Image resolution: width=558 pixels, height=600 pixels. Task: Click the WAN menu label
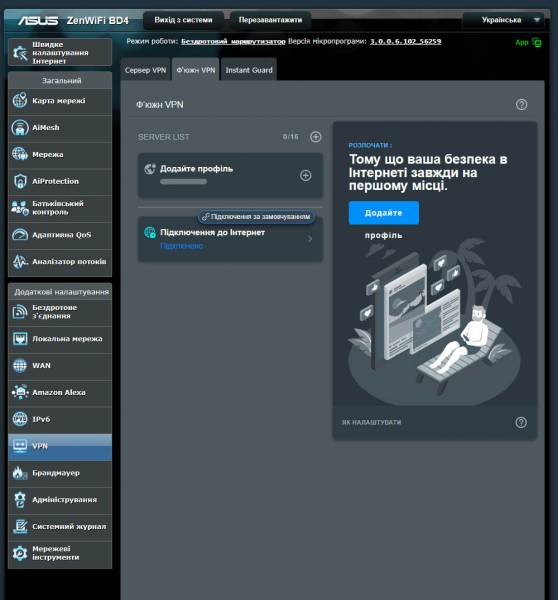tap(41, 365)
